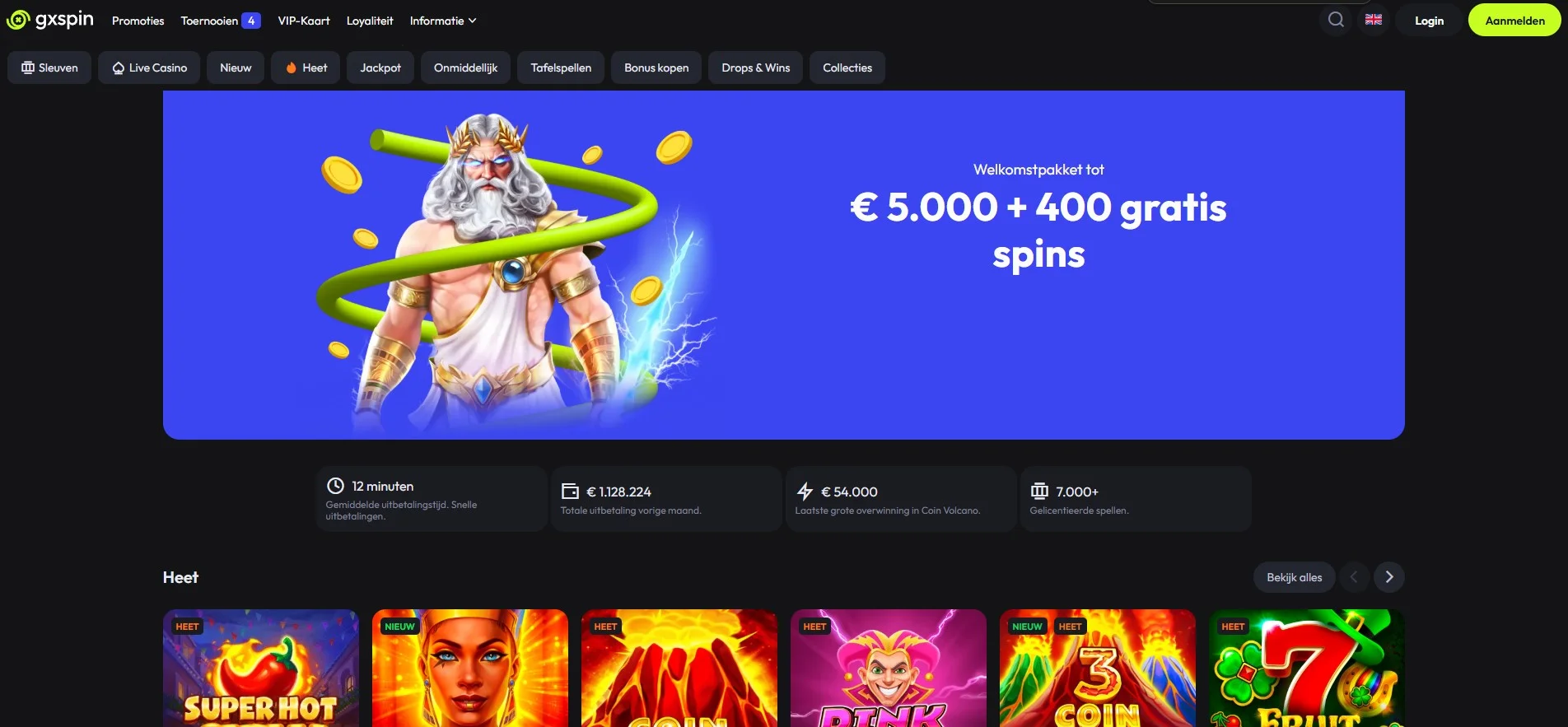Click the slot icon beside 7.000+
This screenshot has width=1568, height=727.
pos(1039,492)
